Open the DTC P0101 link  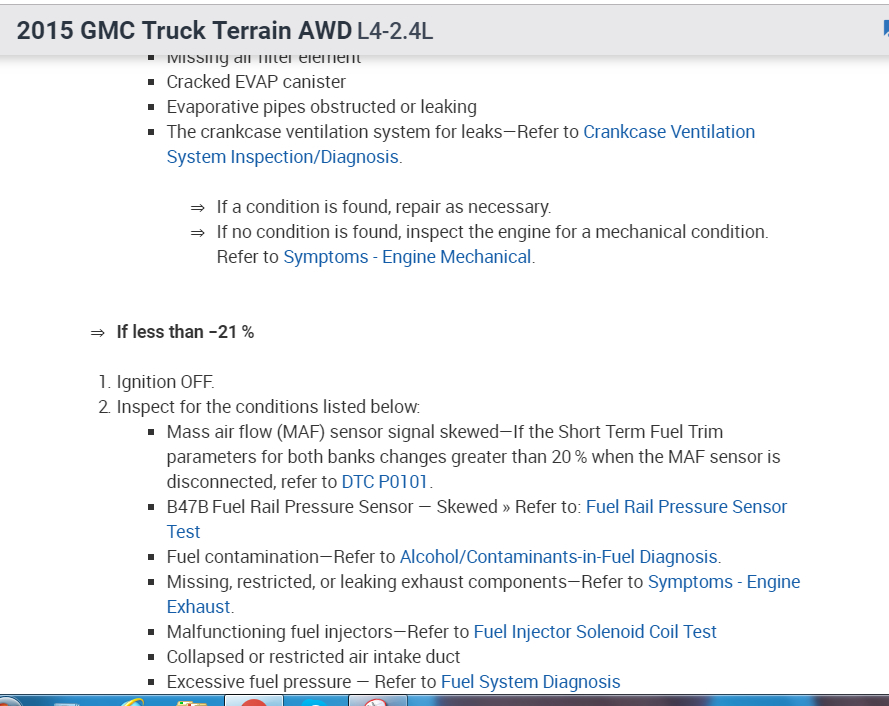tap(385, 482)
